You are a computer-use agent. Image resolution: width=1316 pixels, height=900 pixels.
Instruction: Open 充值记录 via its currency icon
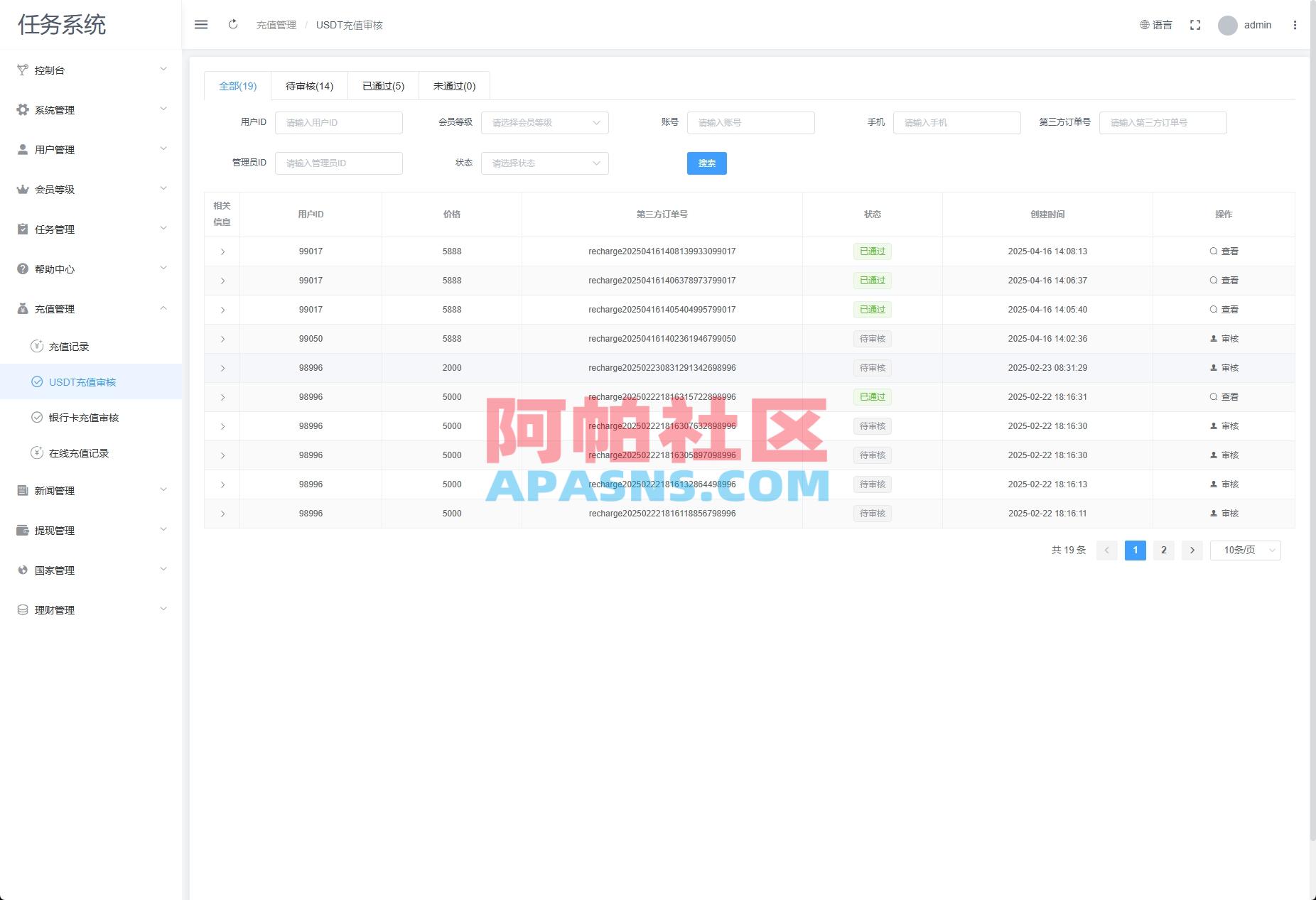coord(36,346)
